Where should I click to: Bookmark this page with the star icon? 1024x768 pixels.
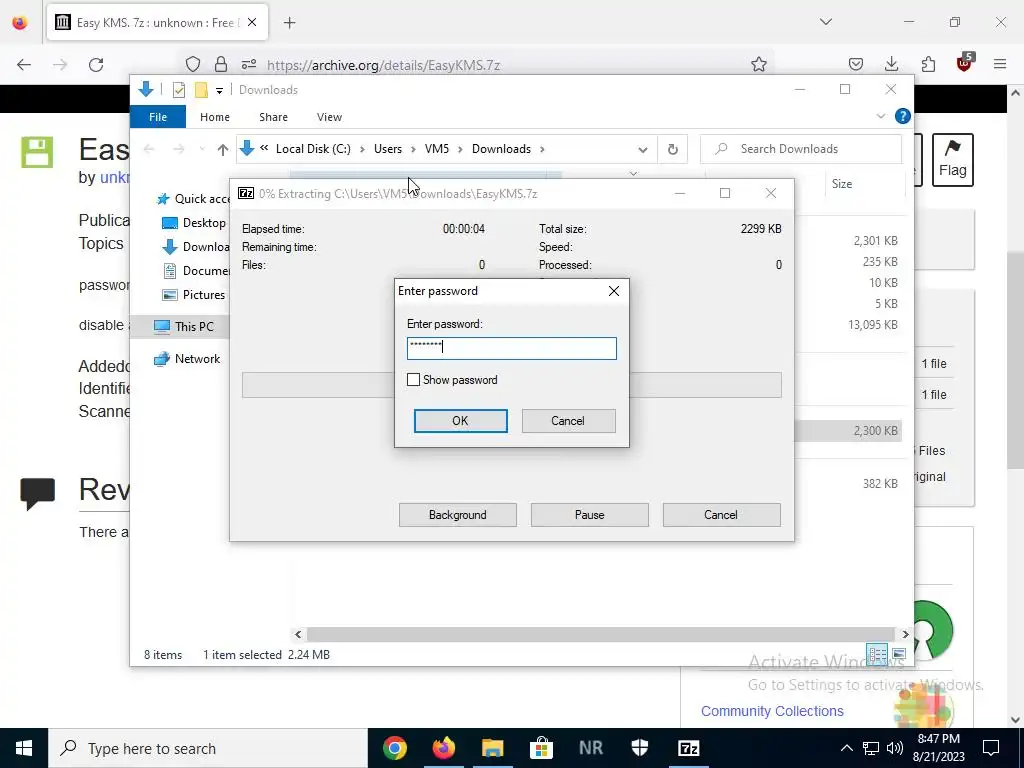(758, 64)
